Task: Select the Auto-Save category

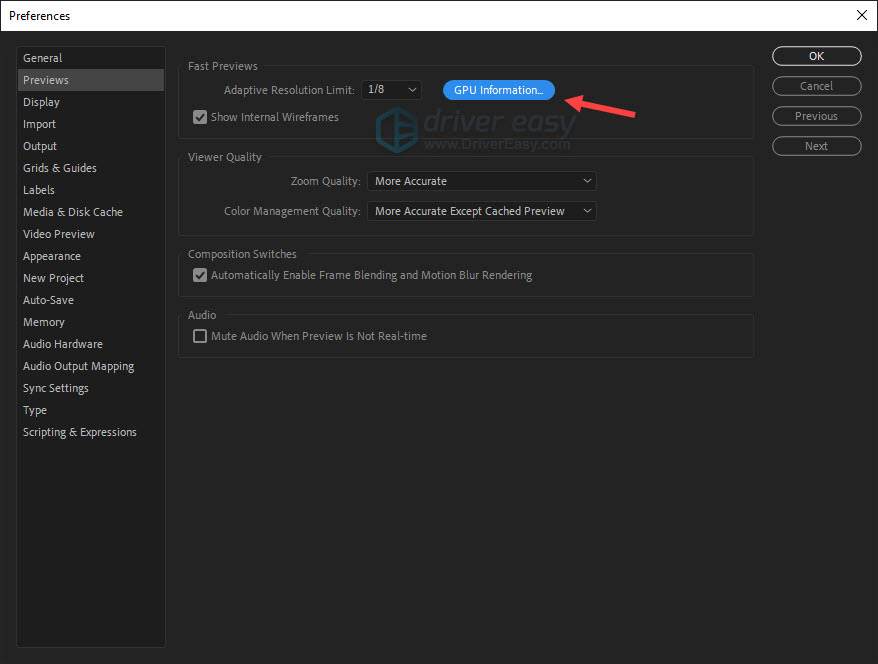Action: click(x=48, y=299)
